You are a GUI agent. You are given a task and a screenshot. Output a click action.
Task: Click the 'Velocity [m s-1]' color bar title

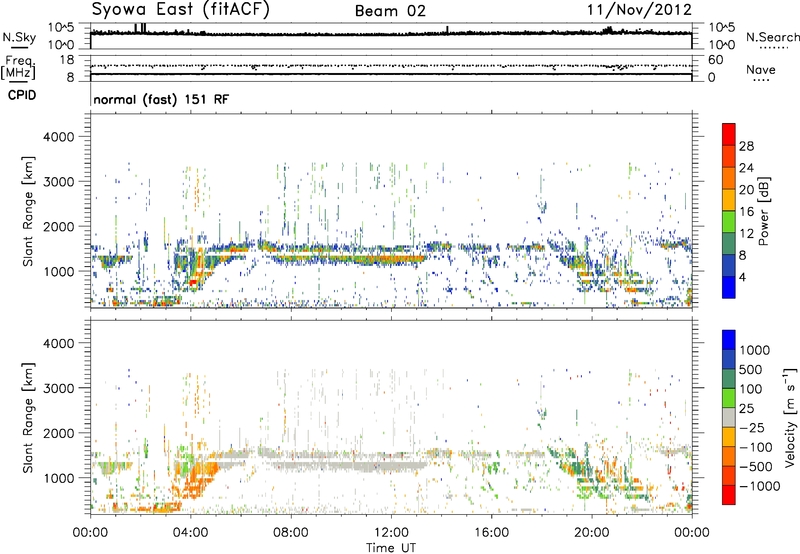[789, 417]
